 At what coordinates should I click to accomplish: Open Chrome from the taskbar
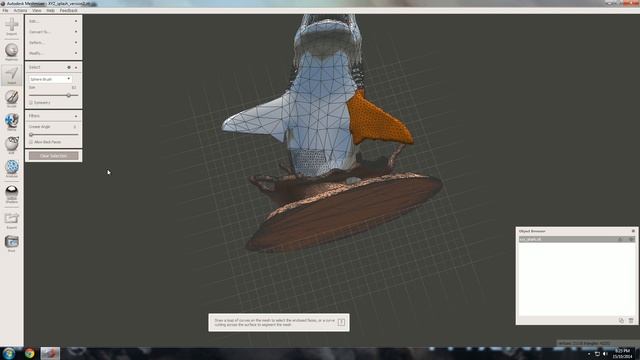(x=29, y=353)
